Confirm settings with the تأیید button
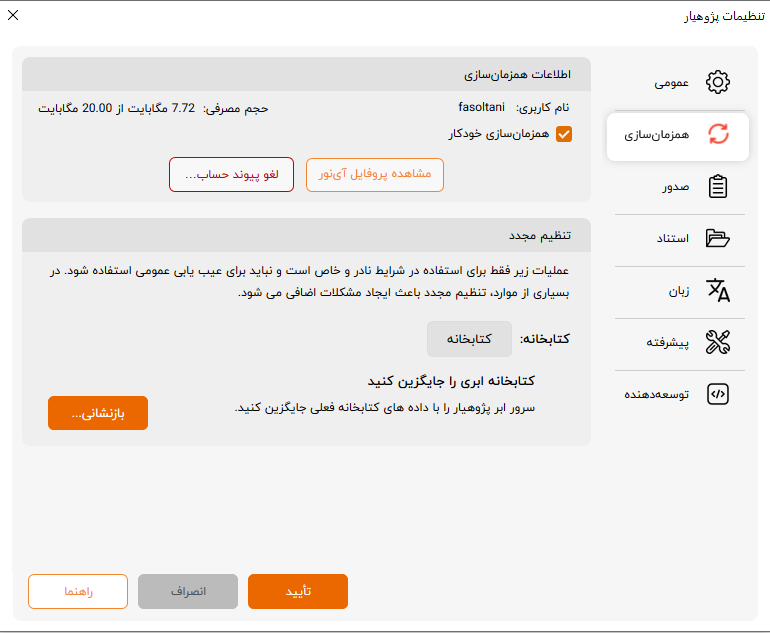Image resolution: width=770 pixels, height=633 pixels. point(298,591)
